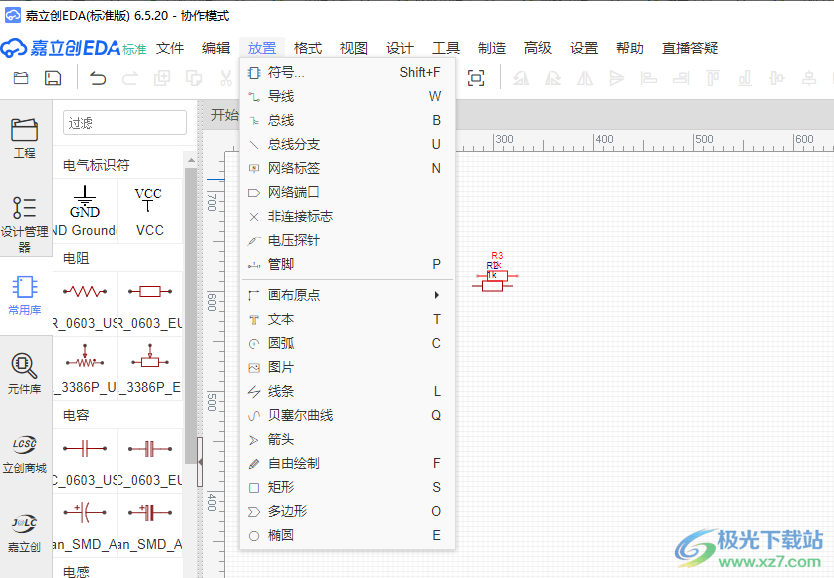
Task: Choose 符号... from the 放置 menu
Action: click(x=347, y=72)
